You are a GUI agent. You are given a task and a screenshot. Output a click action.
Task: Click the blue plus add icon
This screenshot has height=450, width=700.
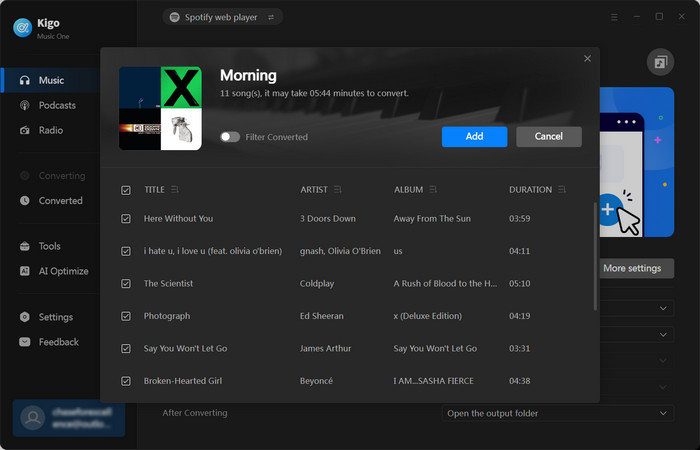click(608, 209)
